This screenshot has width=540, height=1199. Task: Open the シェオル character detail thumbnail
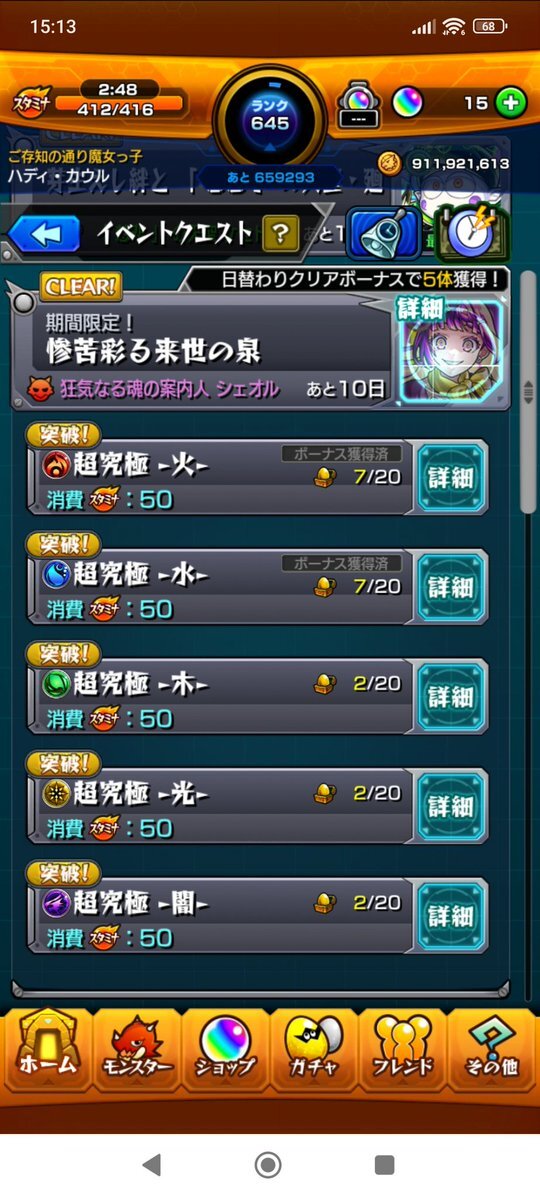451,350
